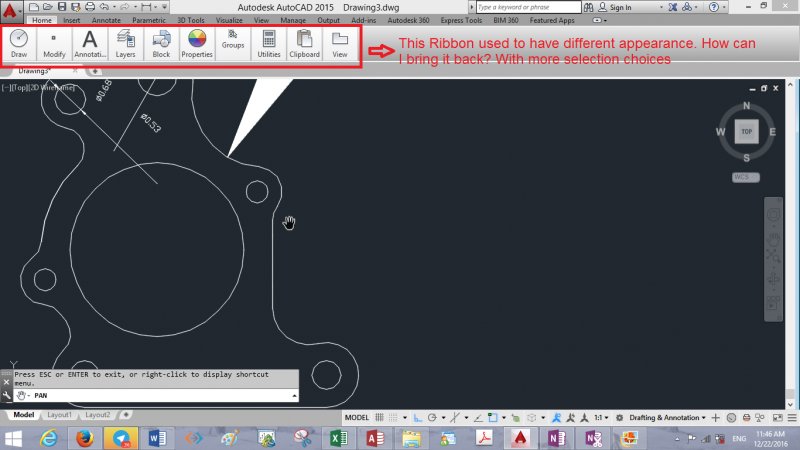
Task: Click the keyword search input field
Action: tap(528, 7)
